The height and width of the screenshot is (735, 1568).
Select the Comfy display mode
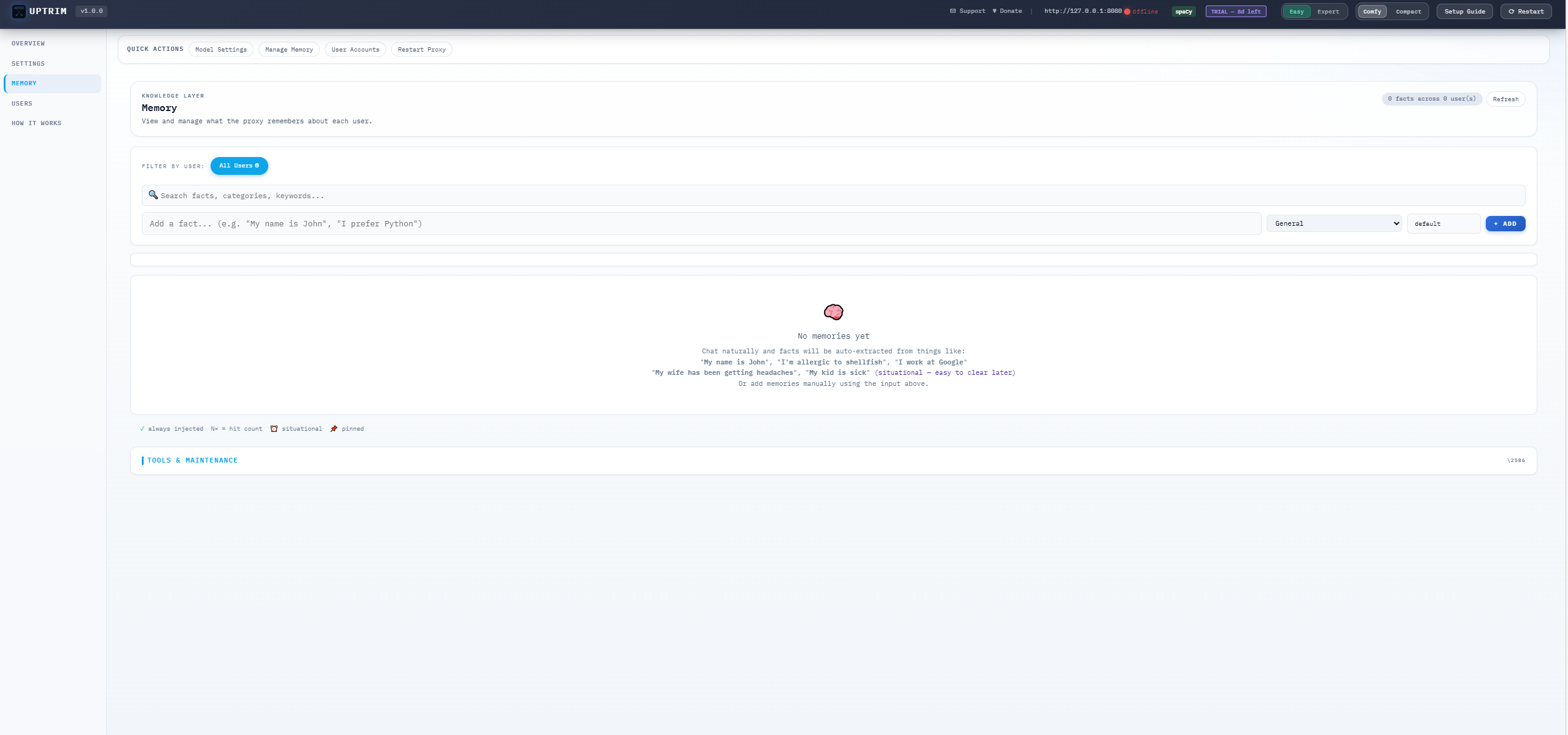pos(1372,11)
